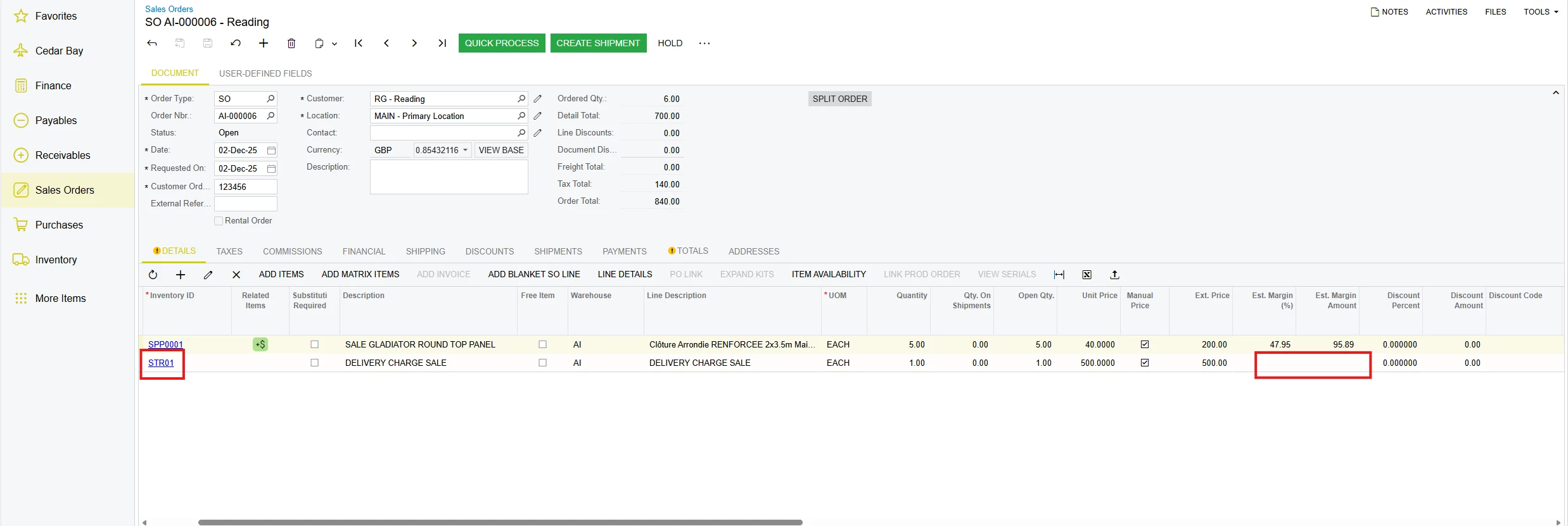Toggle Free Item for SPP0001 row

coord(542,344)
